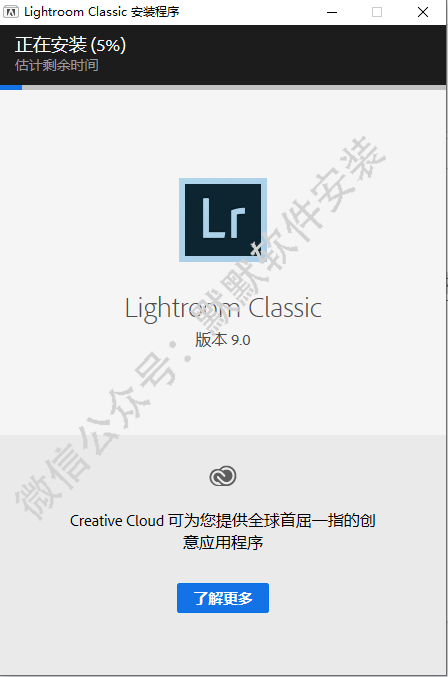Image resolution: width=448 pixels, height=677 pixels.
Task: Minimize the installer window
Action: click(x=331, y=12)
